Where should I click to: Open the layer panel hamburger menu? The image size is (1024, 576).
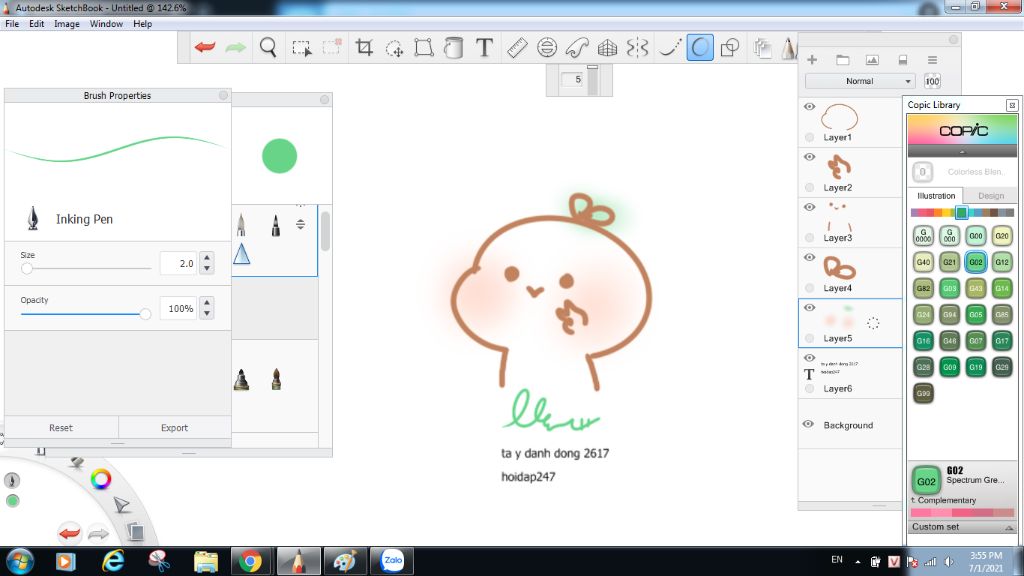pos(932,59)
